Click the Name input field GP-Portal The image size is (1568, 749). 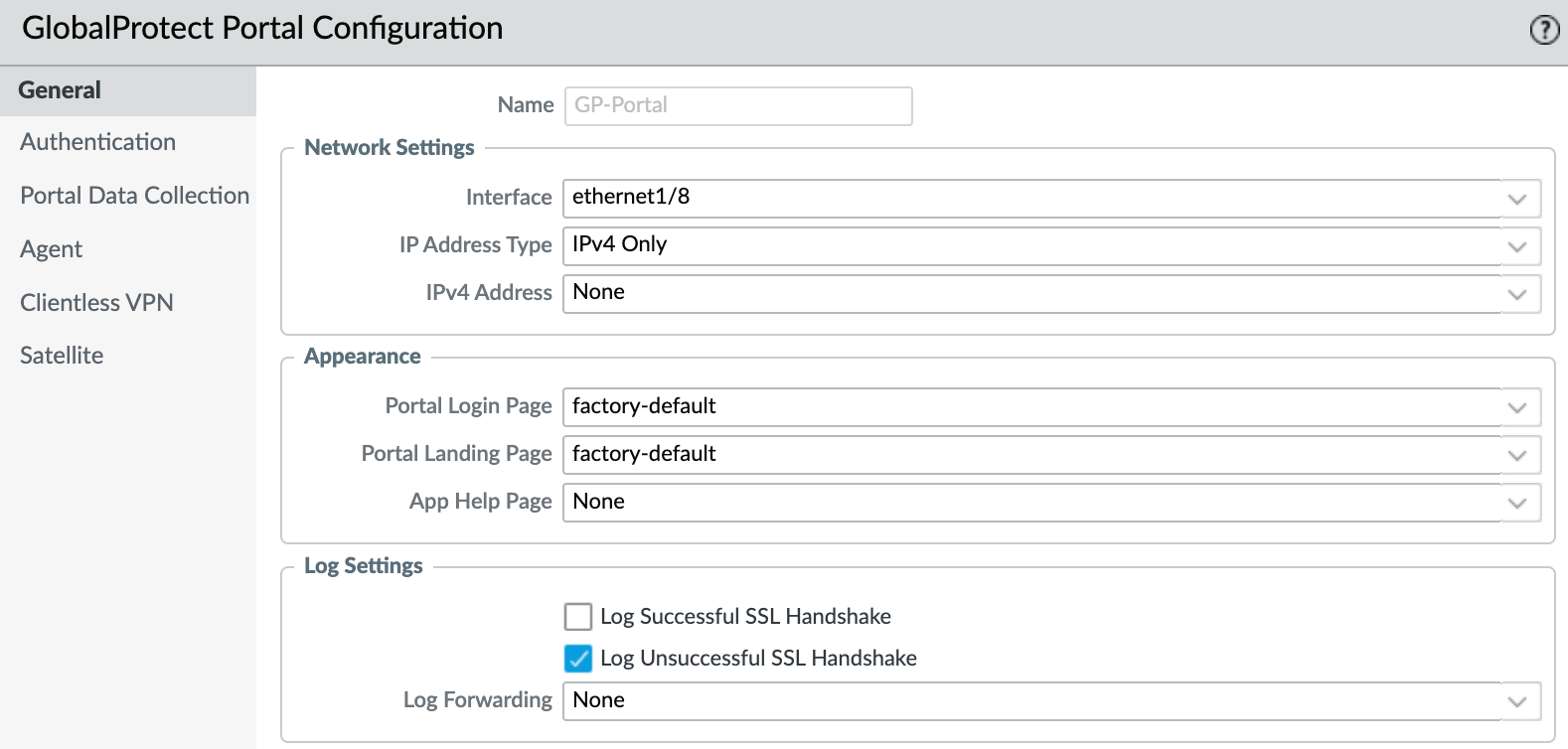click(x=738, y=105)
